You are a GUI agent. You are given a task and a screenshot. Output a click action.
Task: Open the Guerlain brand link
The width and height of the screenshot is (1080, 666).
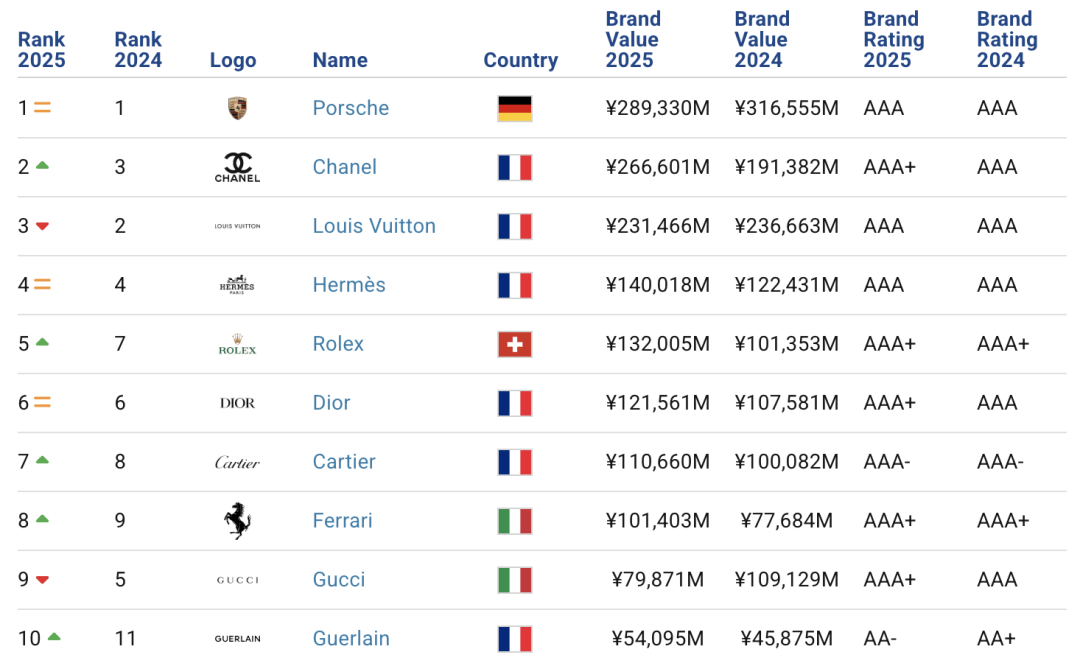(351, 638)
